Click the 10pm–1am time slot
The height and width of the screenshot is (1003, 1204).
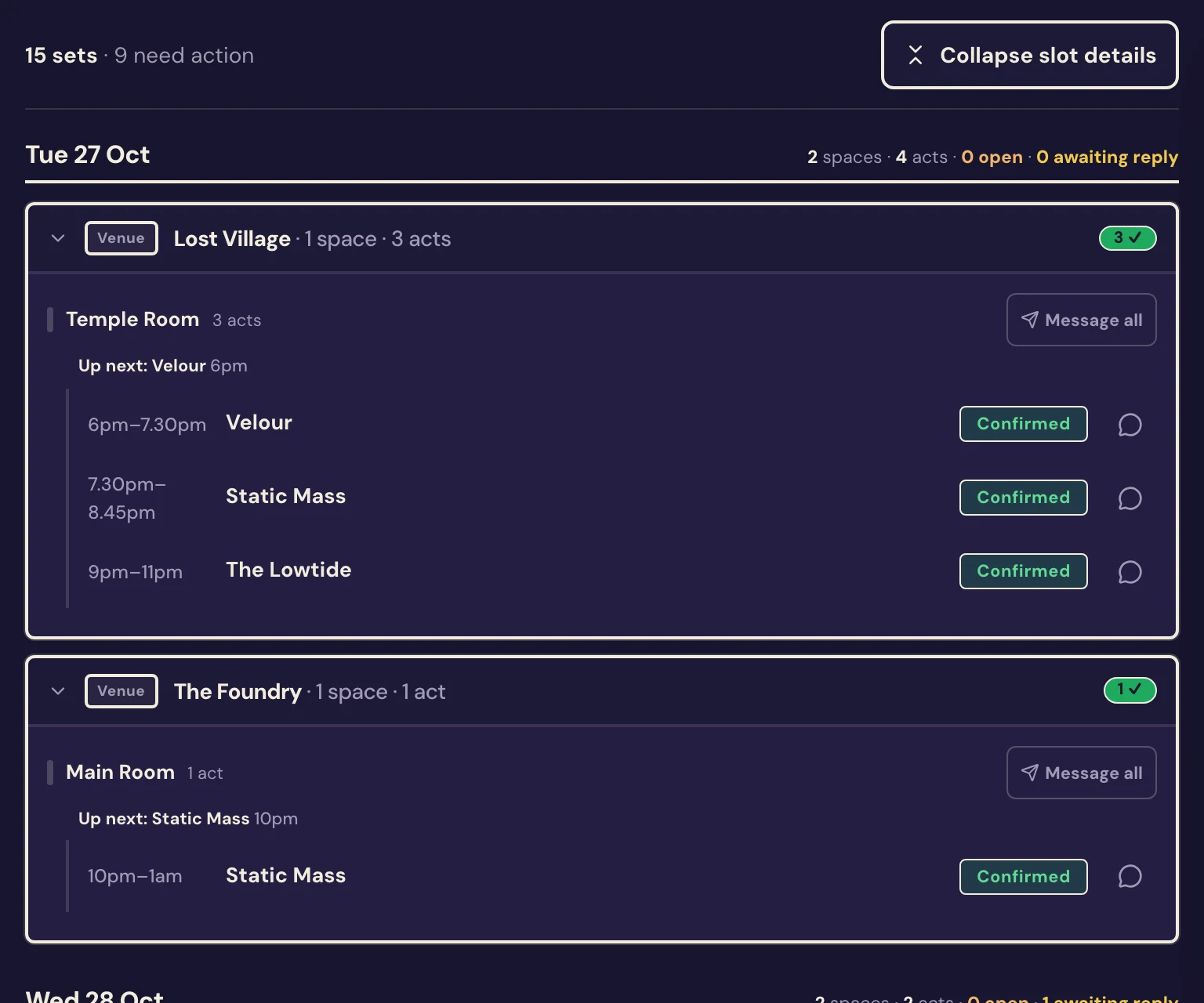135,876
